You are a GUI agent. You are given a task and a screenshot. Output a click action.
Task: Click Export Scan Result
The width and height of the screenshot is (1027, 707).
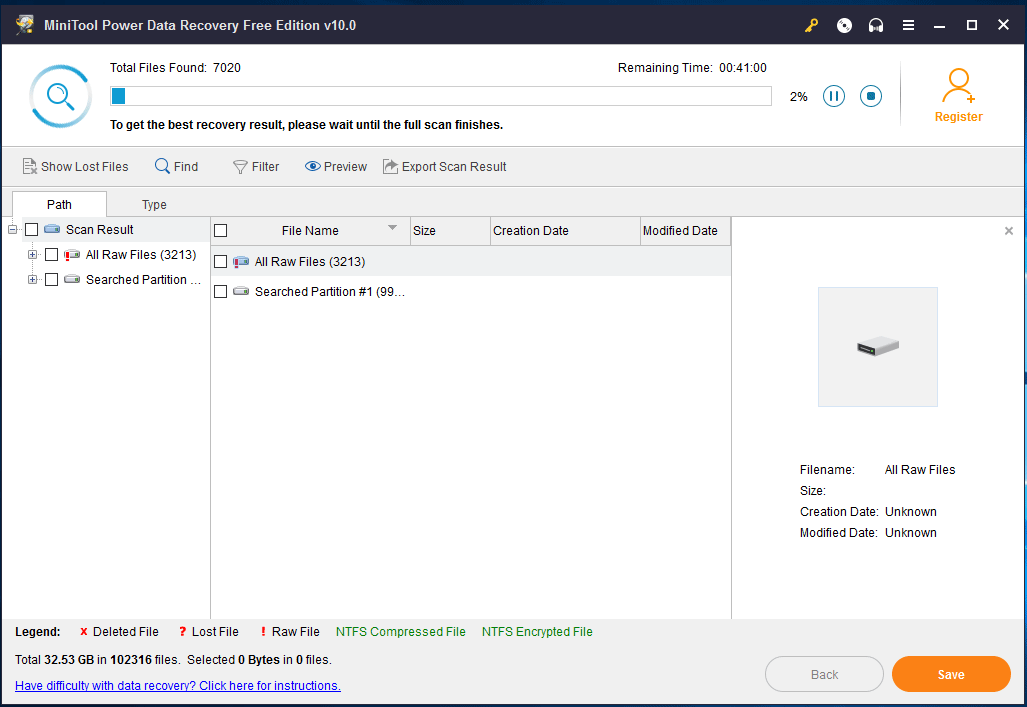tap(445, 166)
